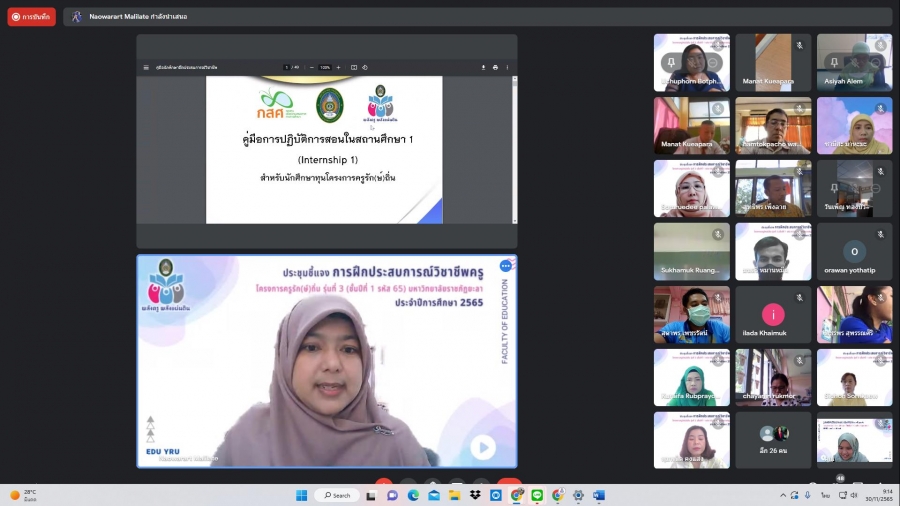The image size is (900, 506).
Task: Click the fit to page icon in PDF toolbar
Action: point(352,67)
